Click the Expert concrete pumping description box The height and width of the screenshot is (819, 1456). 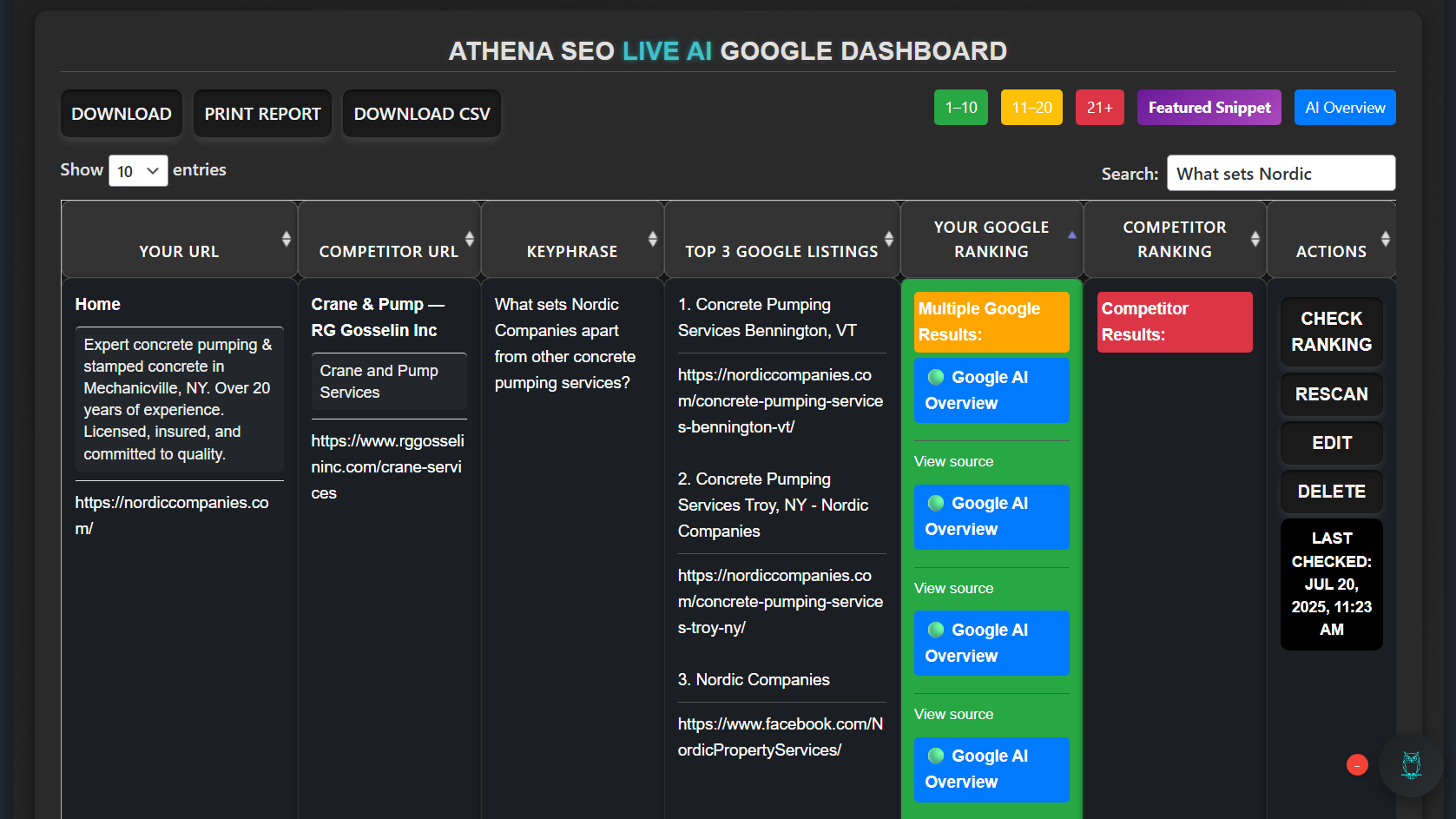[179, 400]
